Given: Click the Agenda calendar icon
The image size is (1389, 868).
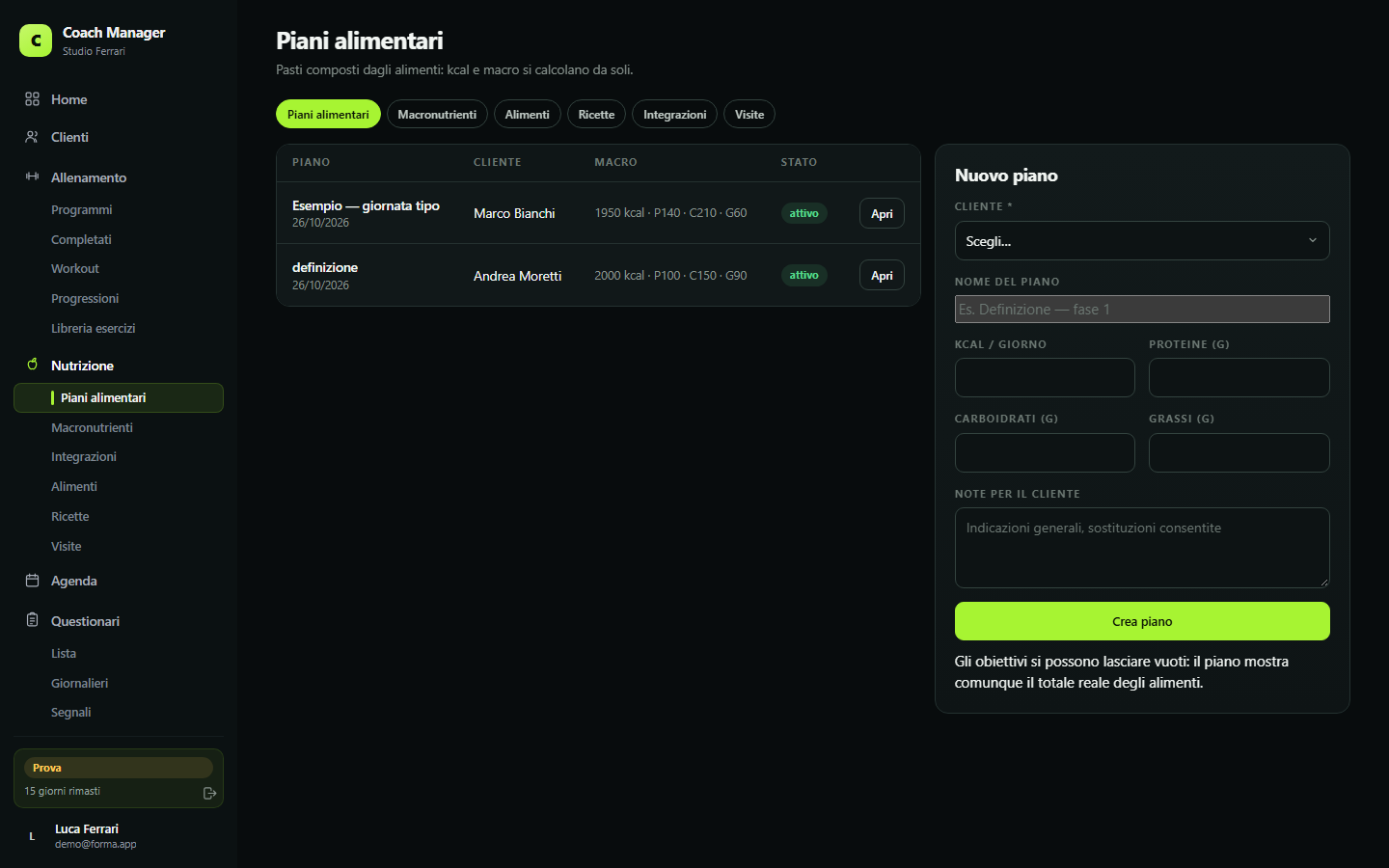Looking at the screenshot, I should (32, 581).
